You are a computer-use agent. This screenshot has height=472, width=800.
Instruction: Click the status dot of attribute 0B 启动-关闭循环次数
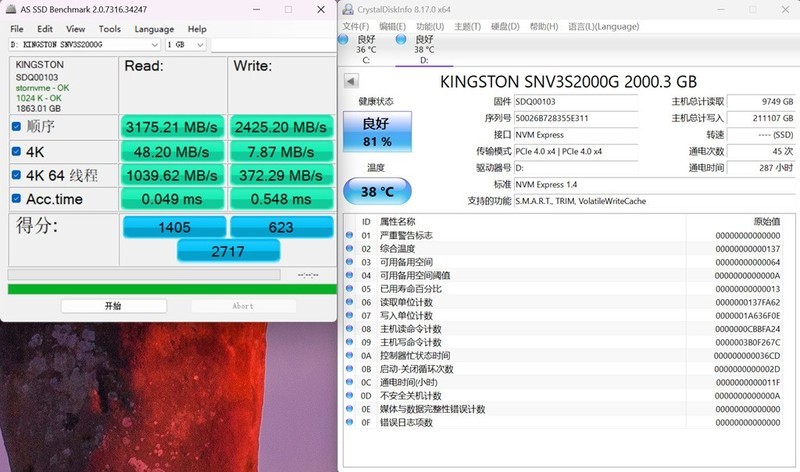coord(349,368)
